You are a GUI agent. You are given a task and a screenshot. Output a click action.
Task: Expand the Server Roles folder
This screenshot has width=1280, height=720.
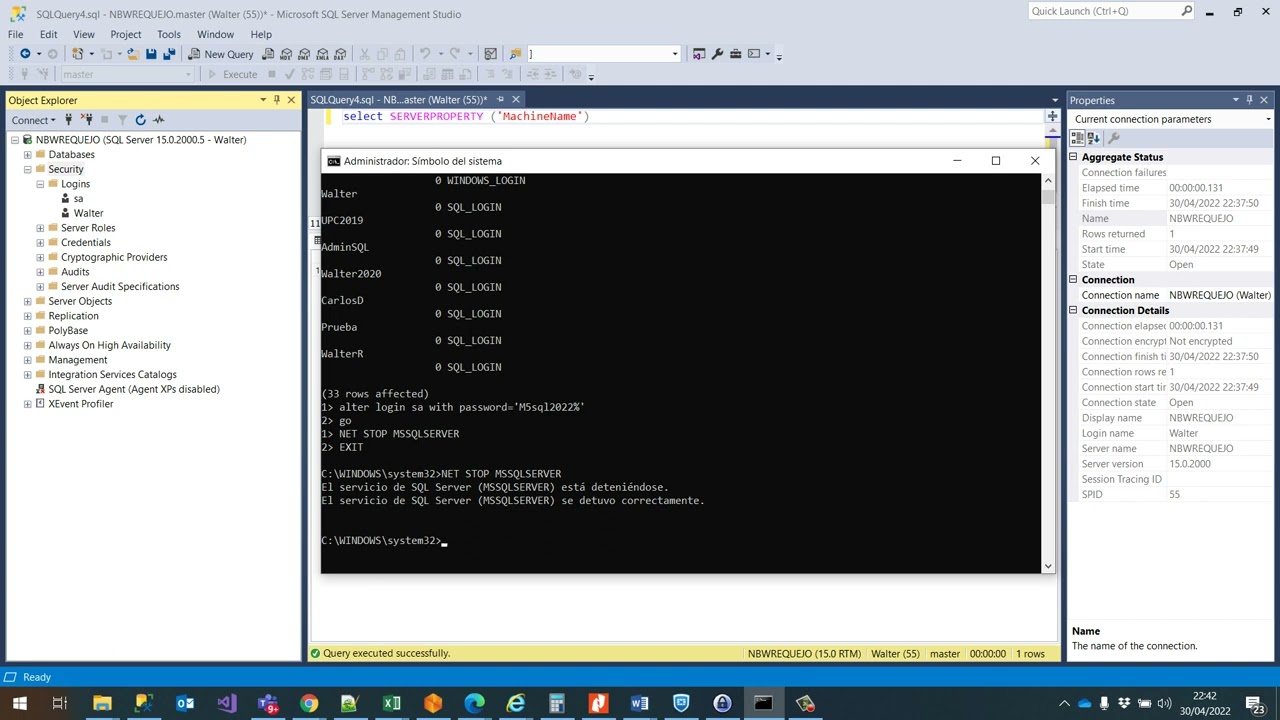[x=40, y=228]
